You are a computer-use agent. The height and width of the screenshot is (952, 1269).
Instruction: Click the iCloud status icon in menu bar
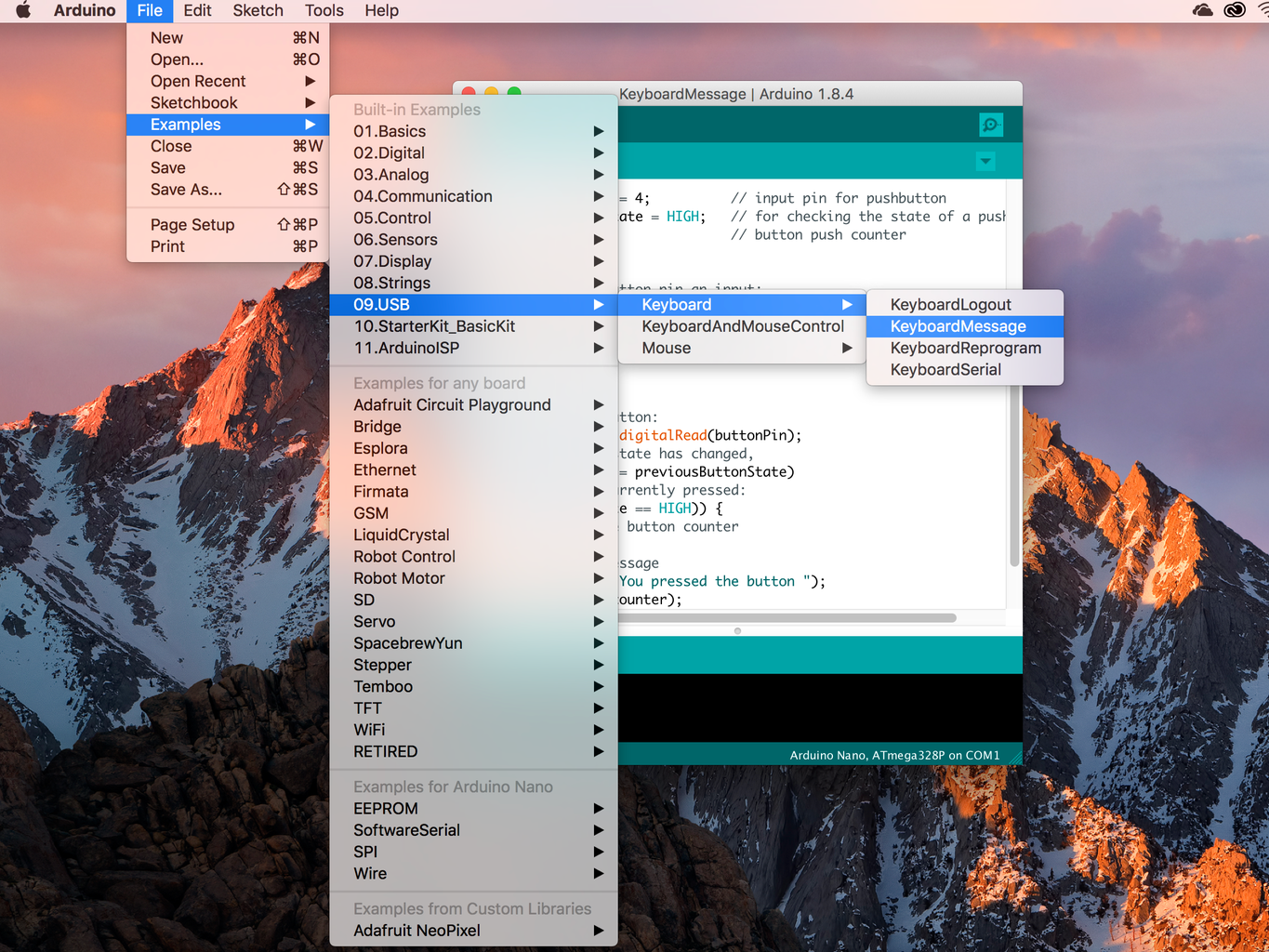point(1202,10)
